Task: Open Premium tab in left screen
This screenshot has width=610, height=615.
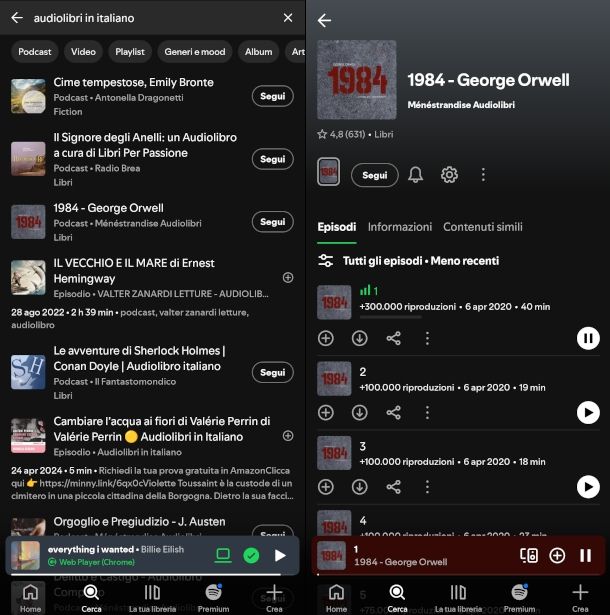Action: coord(213,598)
